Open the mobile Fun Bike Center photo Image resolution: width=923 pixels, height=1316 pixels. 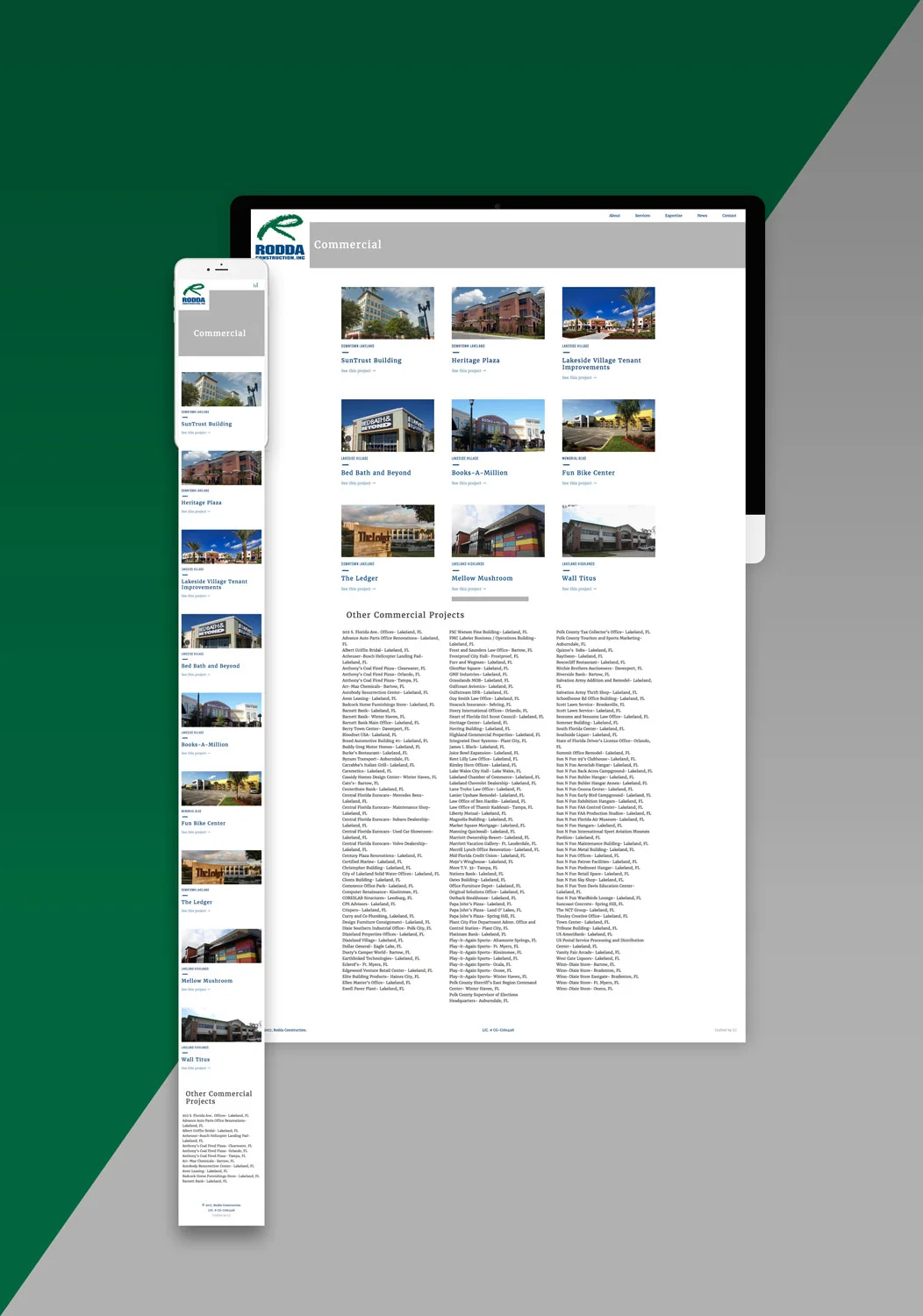point(221,789)
